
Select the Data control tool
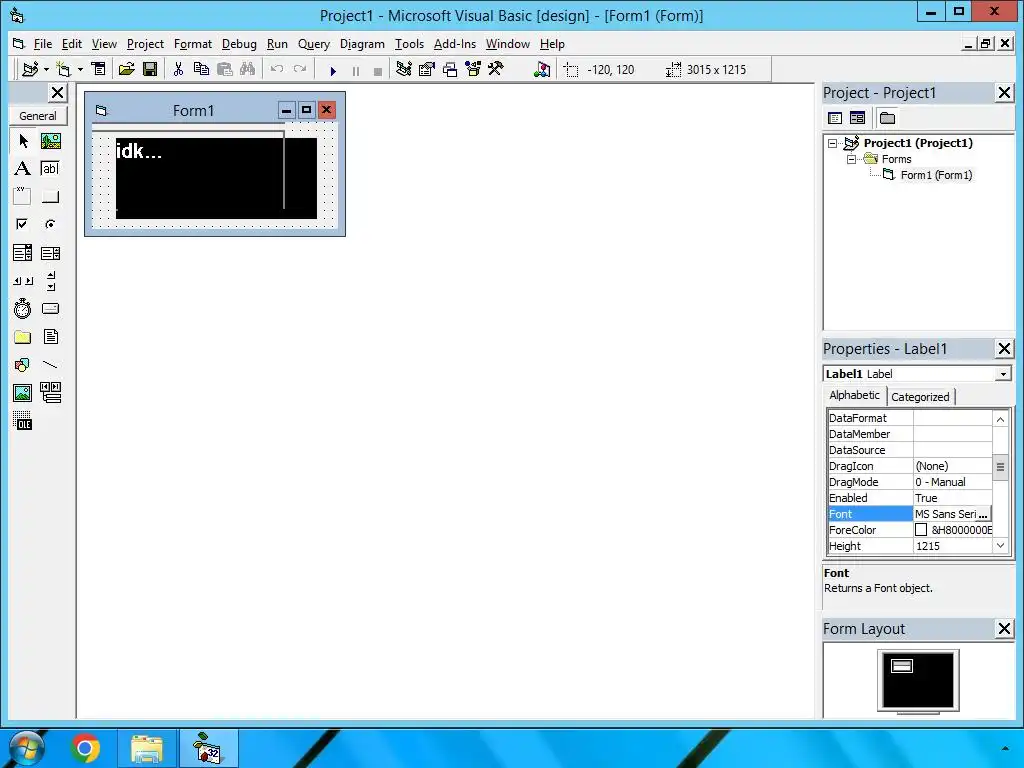(x=51, y=392)
